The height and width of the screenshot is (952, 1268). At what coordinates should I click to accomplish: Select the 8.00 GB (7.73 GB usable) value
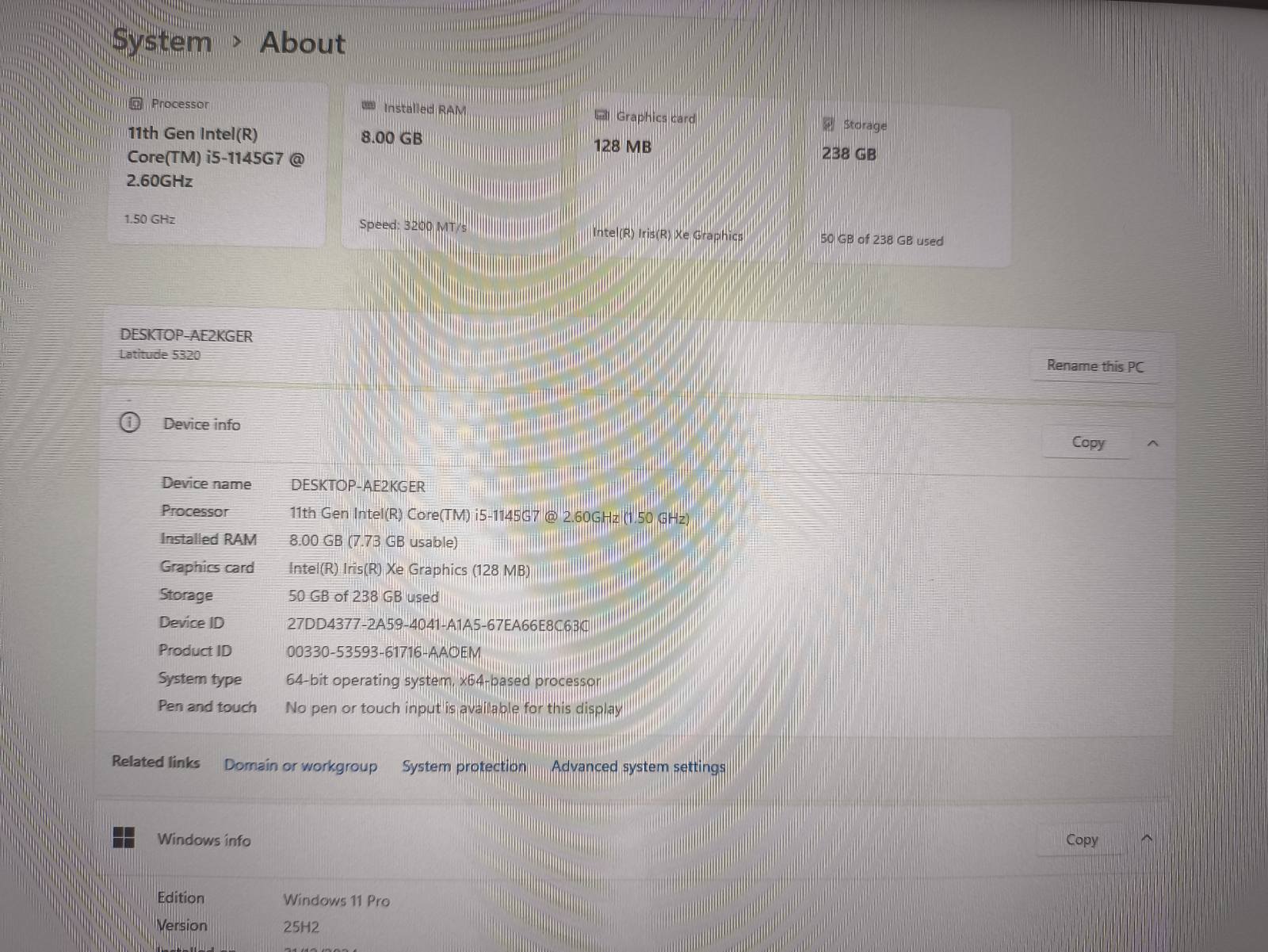373,541
